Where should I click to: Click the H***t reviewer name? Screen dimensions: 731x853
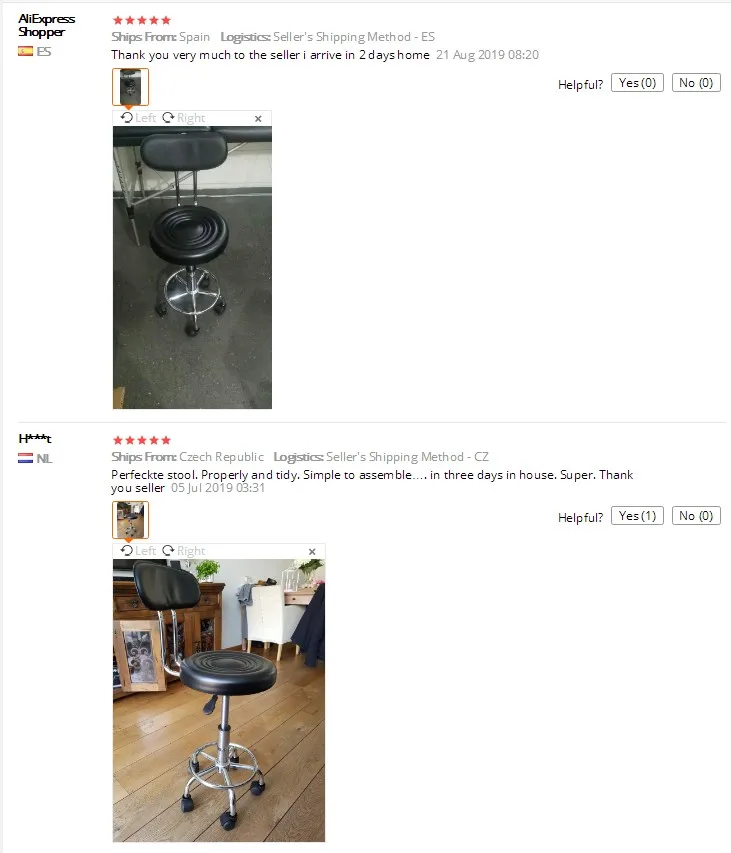coord(35,438)
